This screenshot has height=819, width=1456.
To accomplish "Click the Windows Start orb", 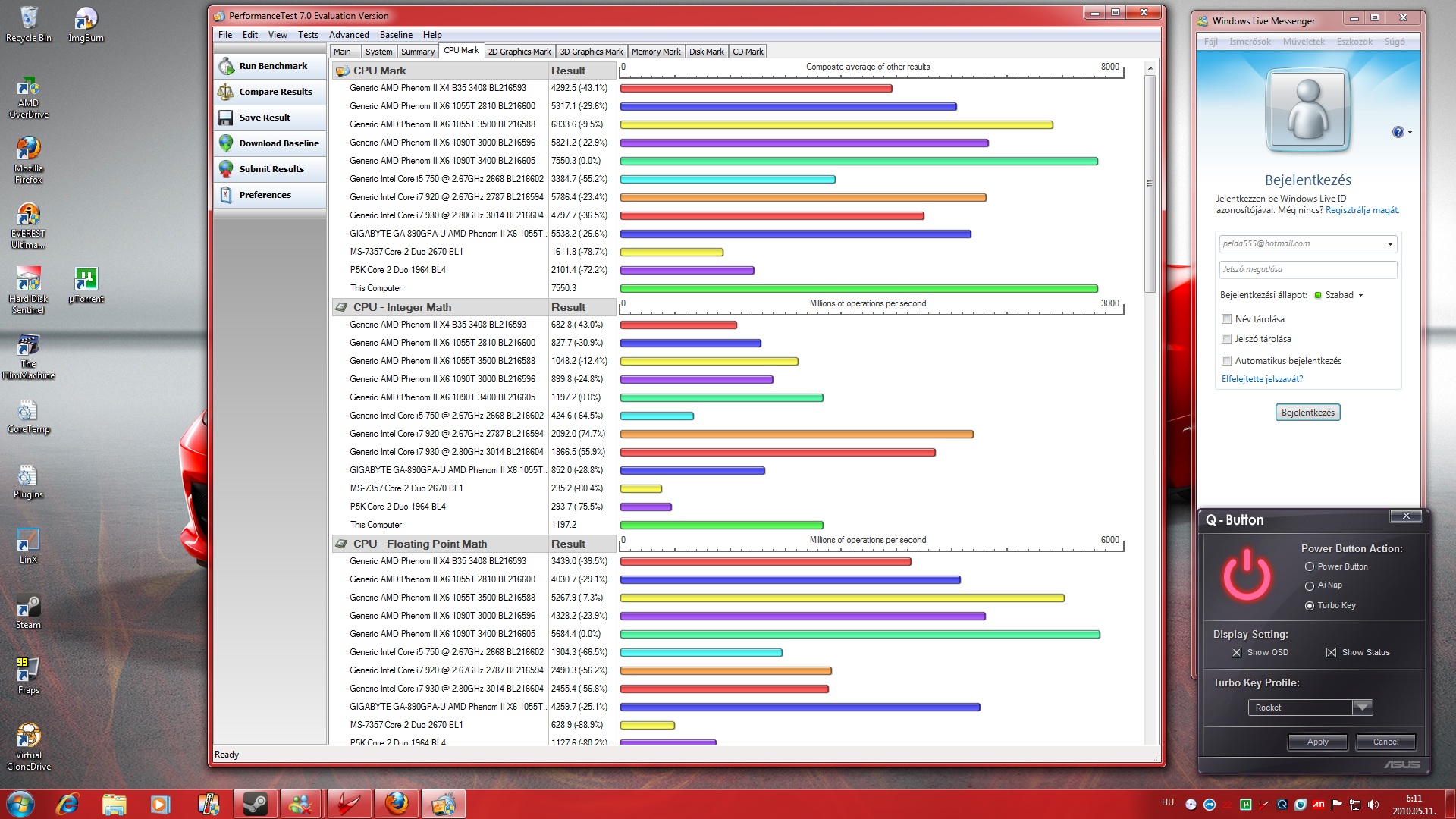I will (20, 804).
